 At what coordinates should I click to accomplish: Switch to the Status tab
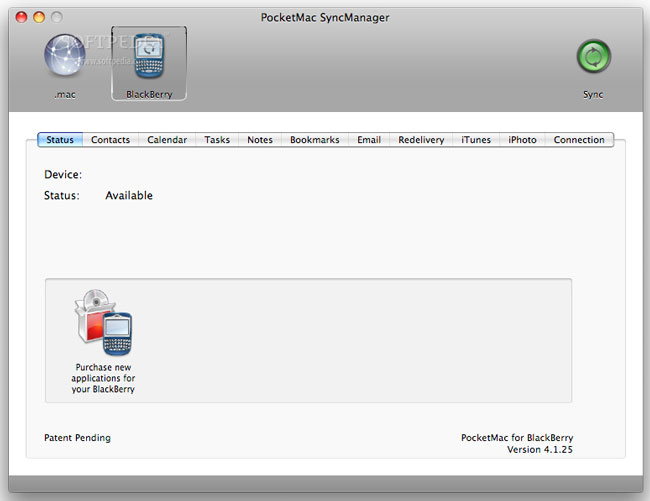click(x=60, y=140)
